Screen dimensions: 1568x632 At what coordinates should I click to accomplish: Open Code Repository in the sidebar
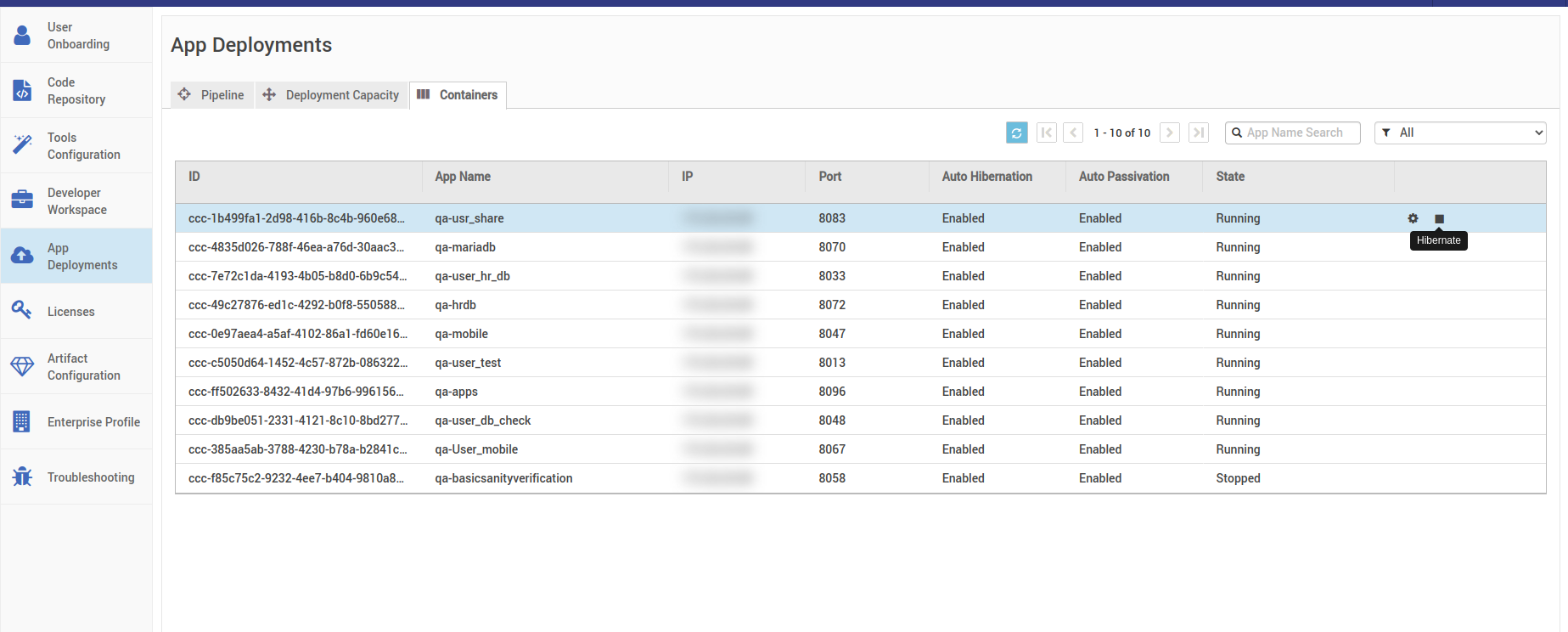[76, 91]
